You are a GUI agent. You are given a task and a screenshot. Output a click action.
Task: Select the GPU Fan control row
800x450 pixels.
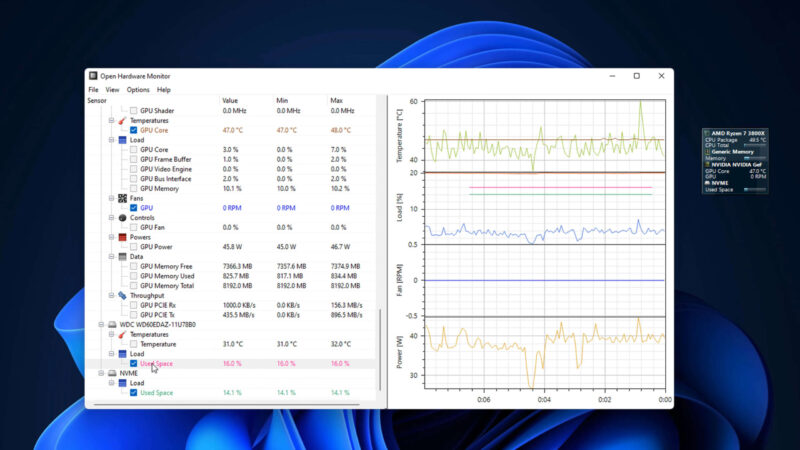tap(231, 228)
